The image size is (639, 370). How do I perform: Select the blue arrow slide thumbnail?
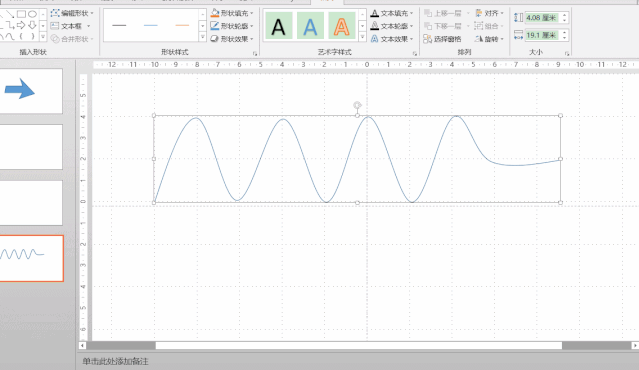pyautogui.click(x=31, y=90)
